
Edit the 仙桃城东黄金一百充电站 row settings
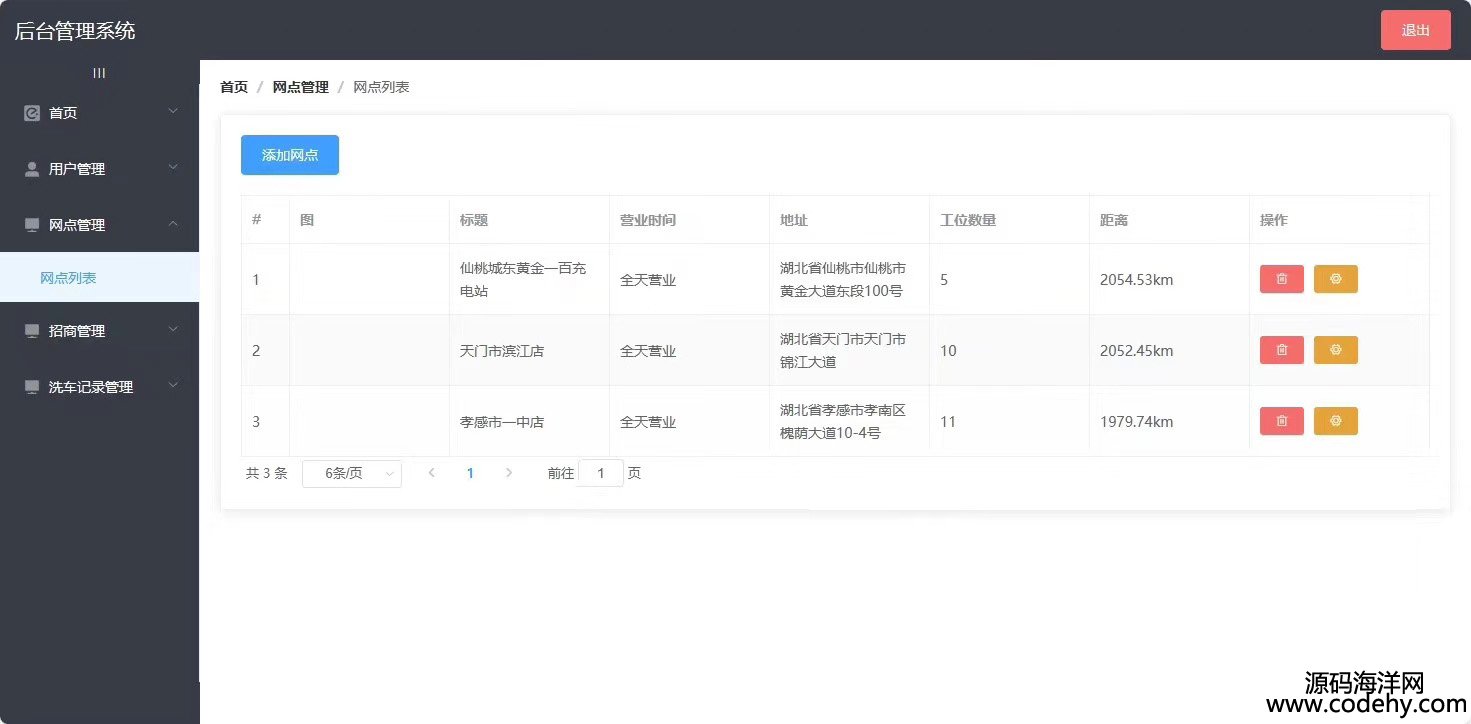pyautogui.click(x=1335, y=279)
